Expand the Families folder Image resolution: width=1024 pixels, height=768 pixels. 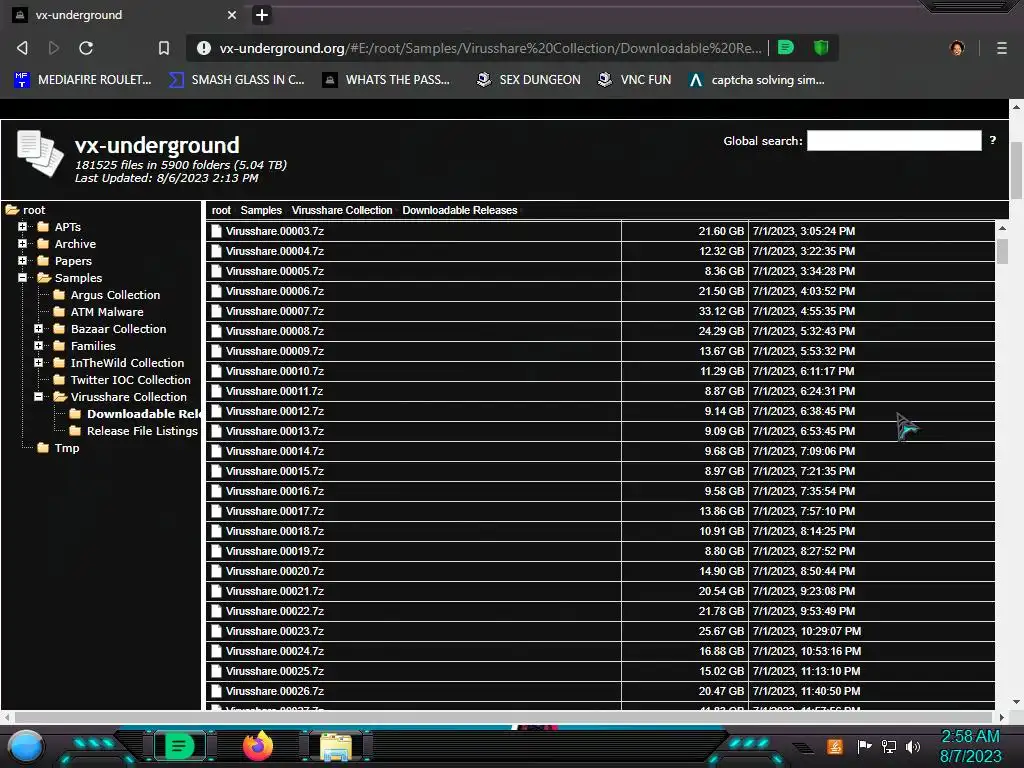pos(39,345)
